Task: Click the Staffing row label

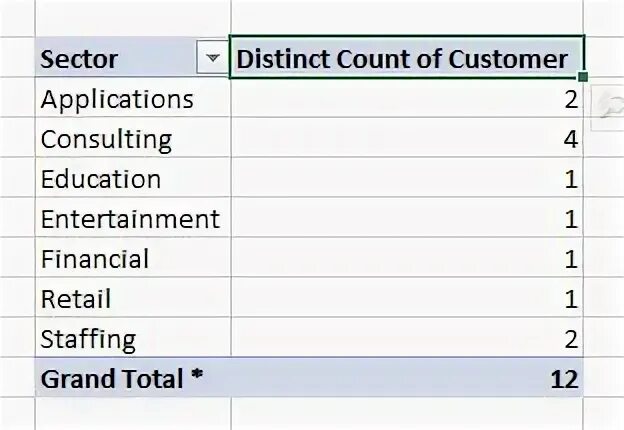Action: [x=88, y=339]
